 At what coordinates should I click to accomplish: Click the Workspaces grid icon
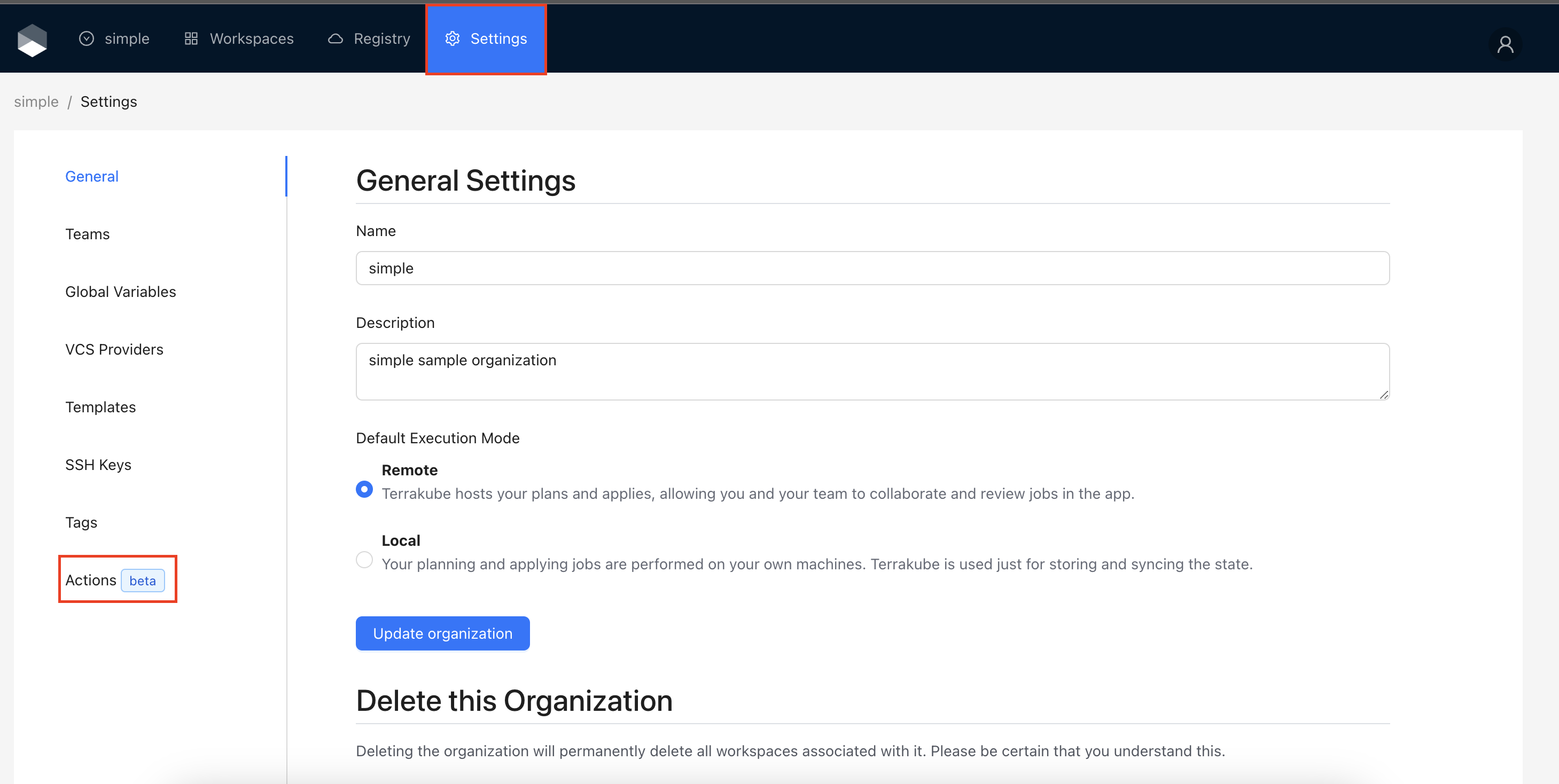point(191,38)
